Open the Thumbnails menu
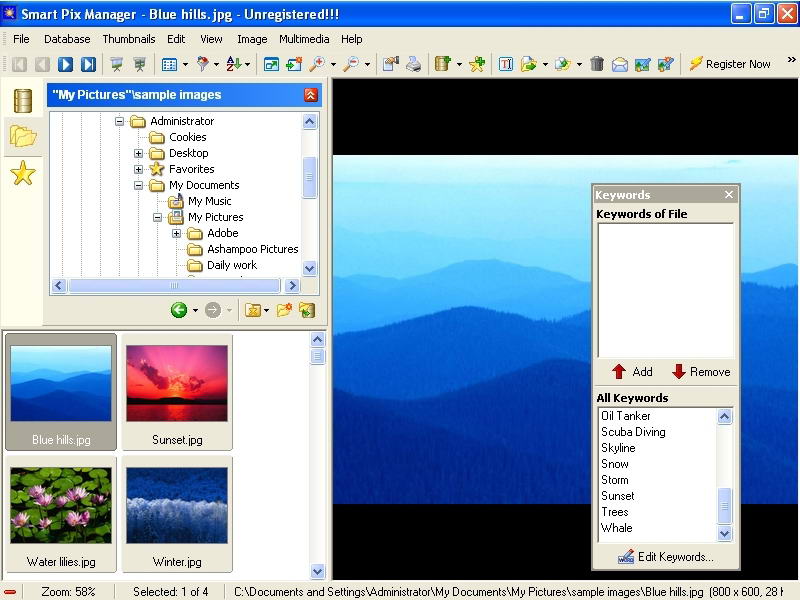800x600 pixels. click(128, 39)
